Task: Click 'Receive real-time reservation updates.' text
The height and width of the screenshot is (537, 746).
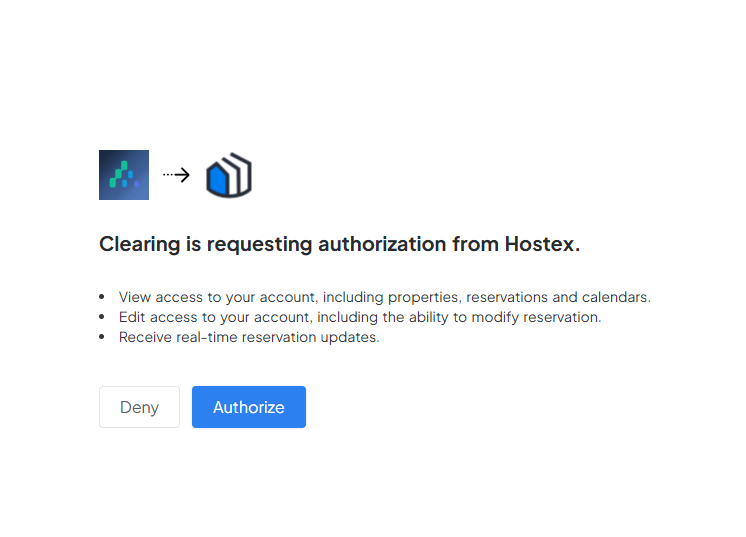Action: pos(249,337)
